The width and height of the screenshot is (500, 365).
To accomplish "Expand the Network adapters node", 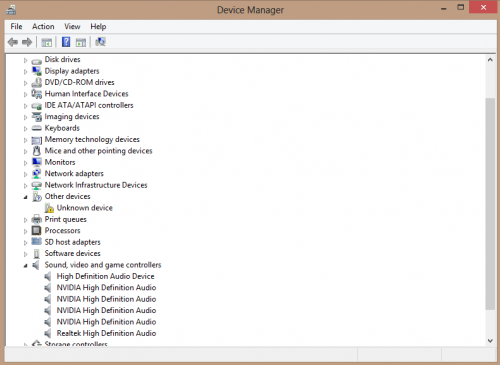I will (25, 174).
